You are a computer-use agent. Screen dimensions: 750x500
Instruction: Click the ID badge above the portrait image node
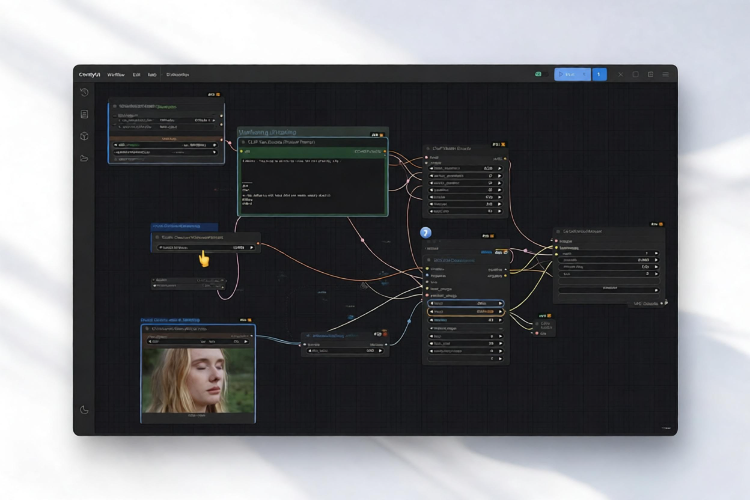pos(245,320)
